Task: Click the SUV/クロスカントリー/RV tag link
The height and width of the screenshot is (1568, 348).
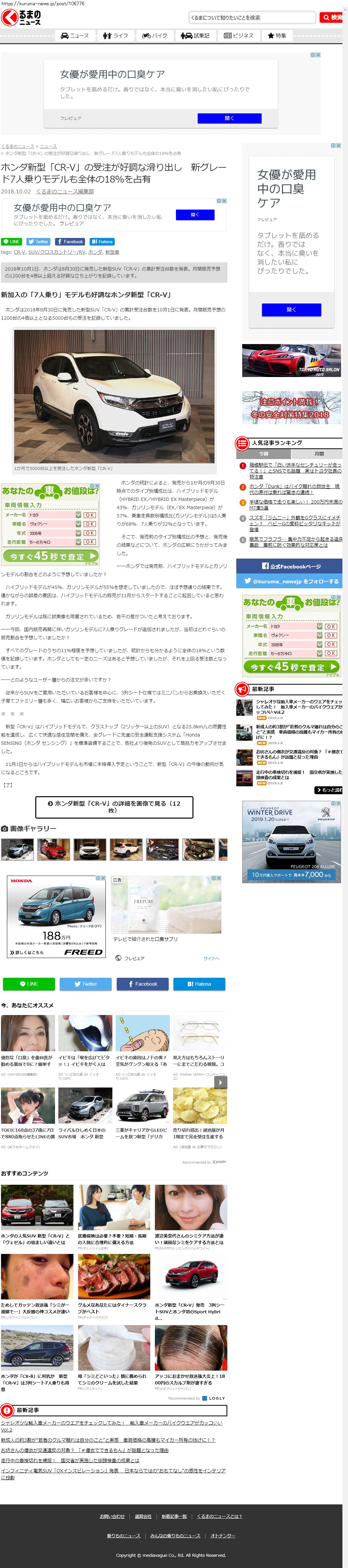Action: 57,252
